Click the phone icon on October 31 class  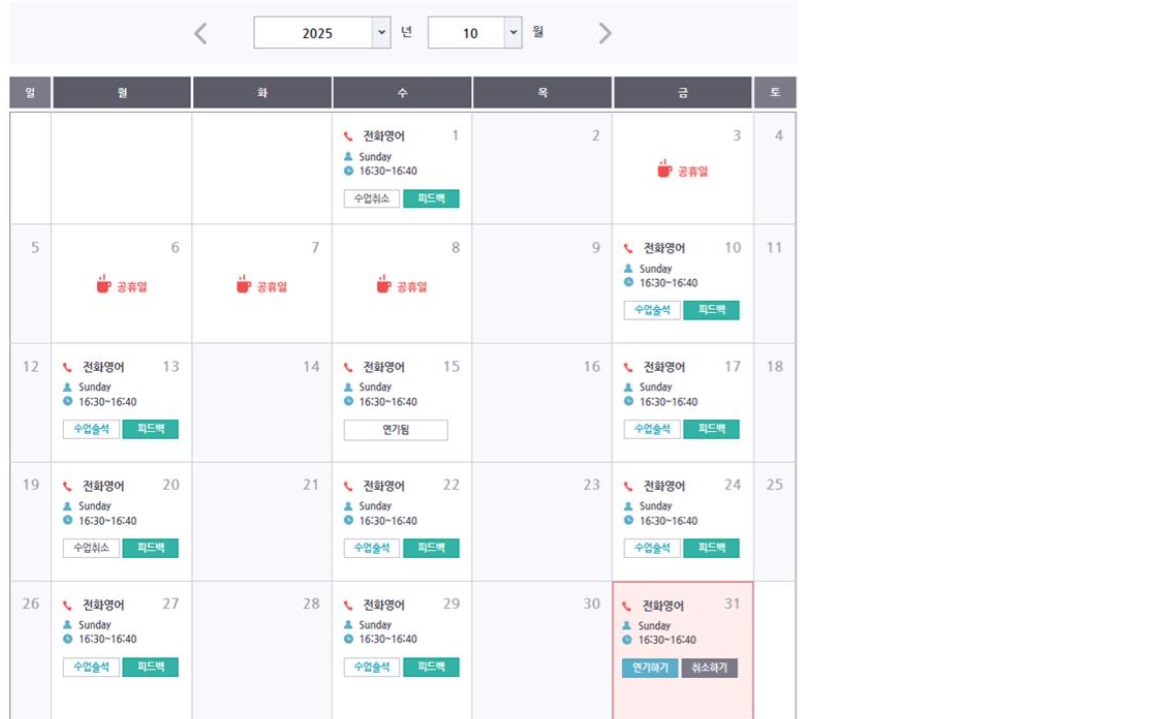tap(628, 606)
